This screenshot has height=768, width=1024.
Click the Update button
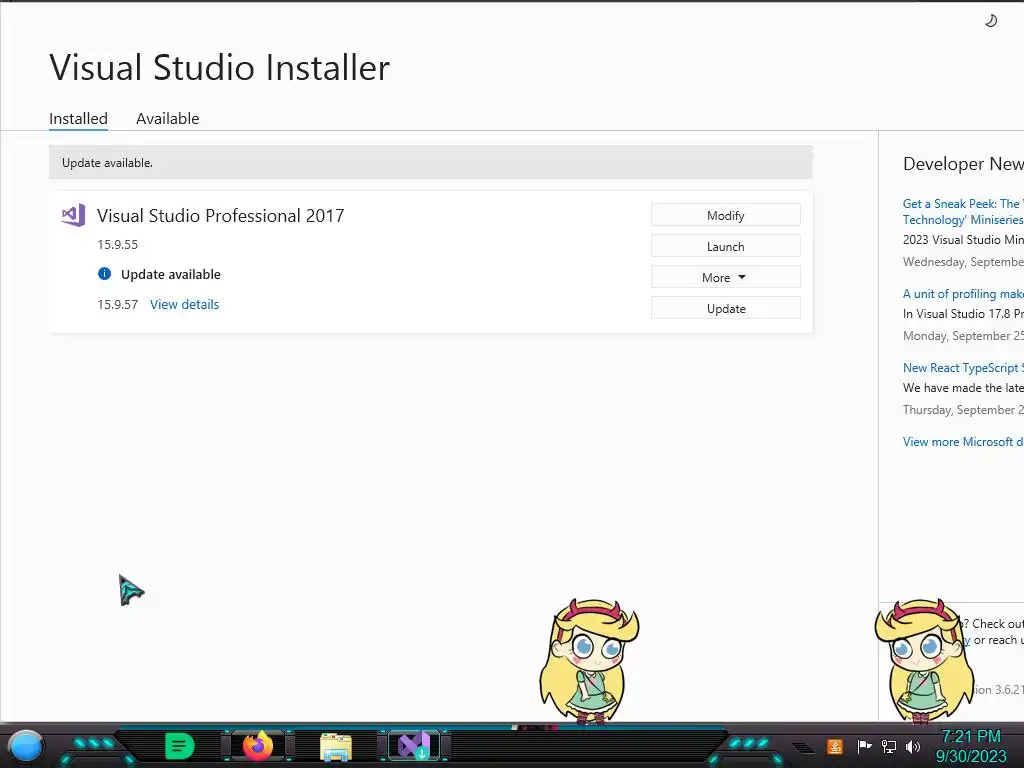click(x=726, y=308)
